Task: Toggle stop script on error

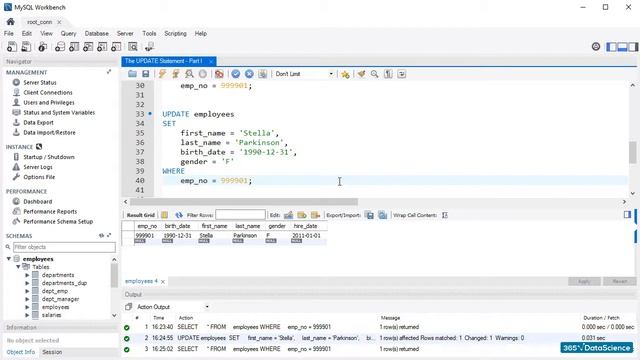Action: (219, 74)
